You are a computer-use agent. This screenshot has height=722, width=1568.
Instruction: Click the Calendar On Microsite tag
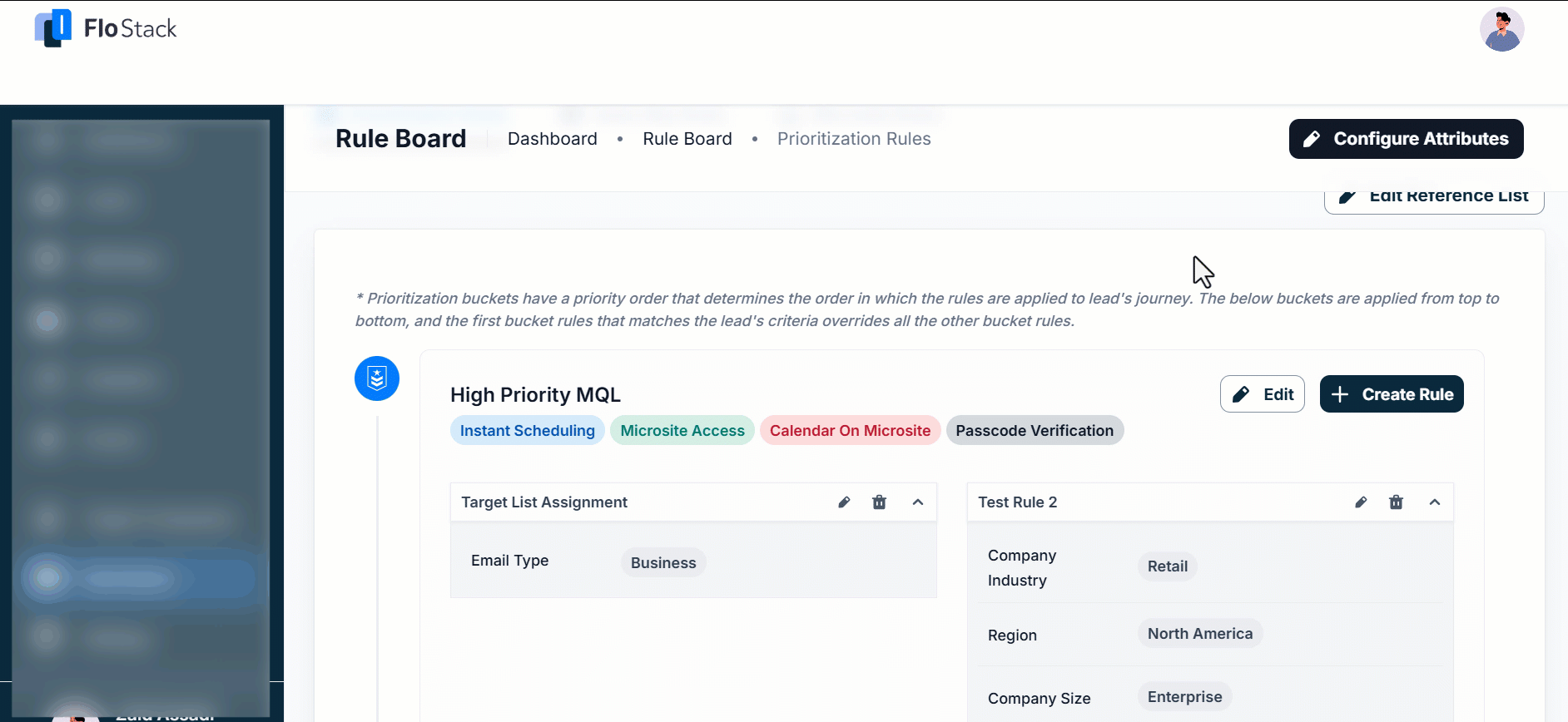[x=850, y=431]
